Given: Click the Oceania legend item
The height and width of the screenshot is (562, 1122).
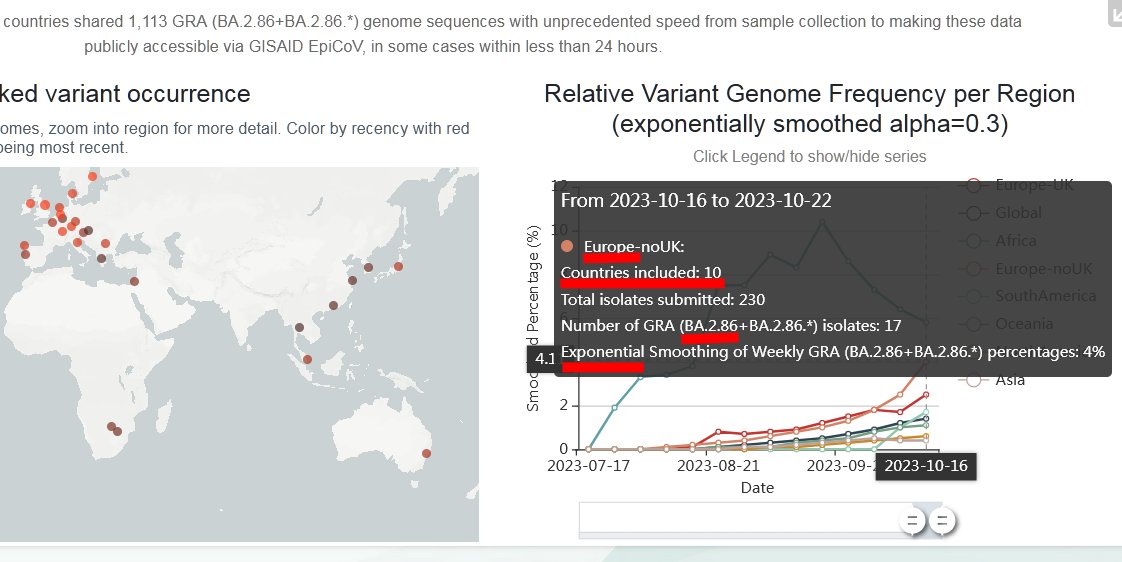Looking at the screenshot, I should pyautogui.click(x=1023, y=324).
